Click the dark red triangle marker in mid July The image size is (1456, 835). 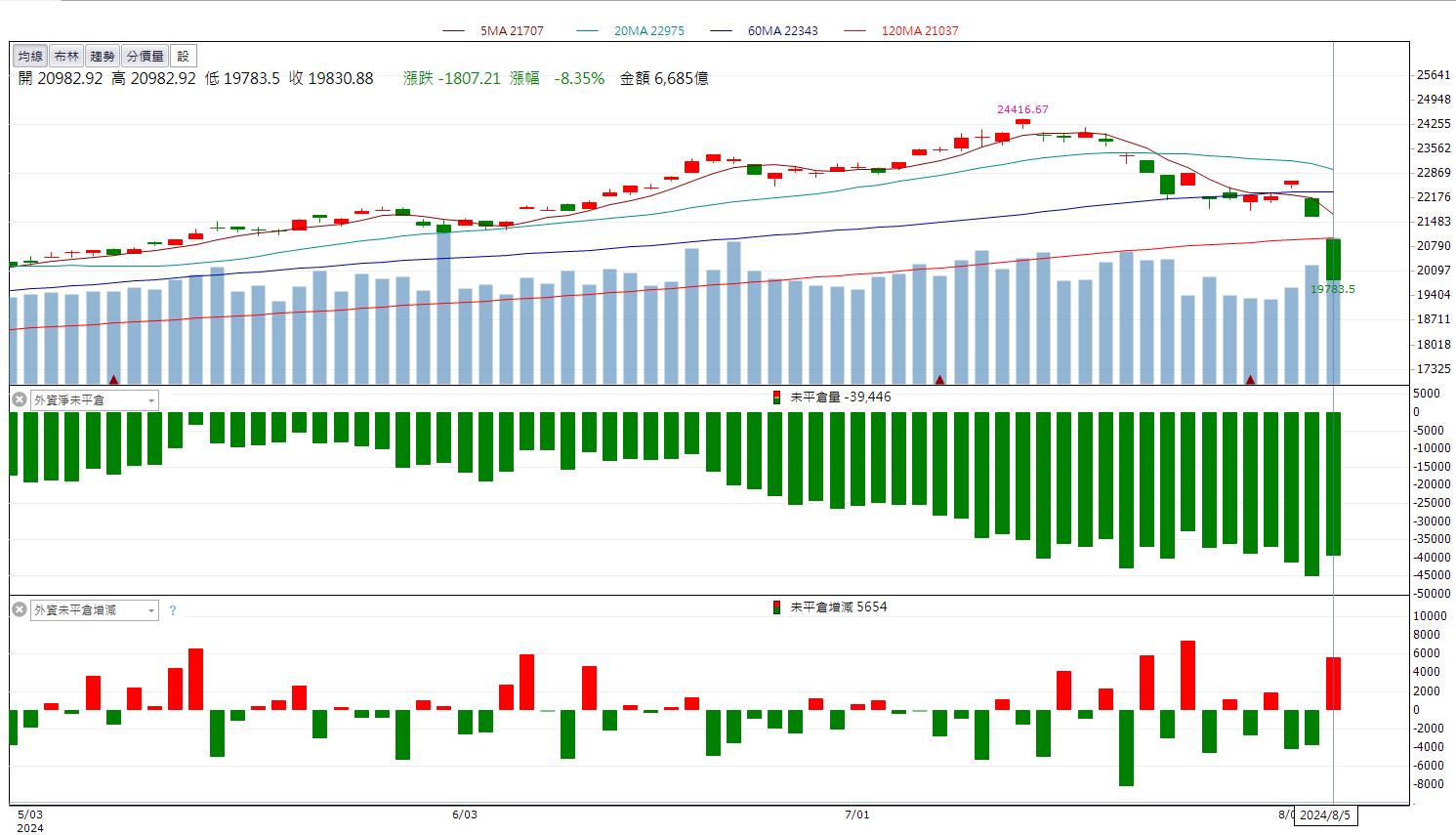(x=939, y=379)
